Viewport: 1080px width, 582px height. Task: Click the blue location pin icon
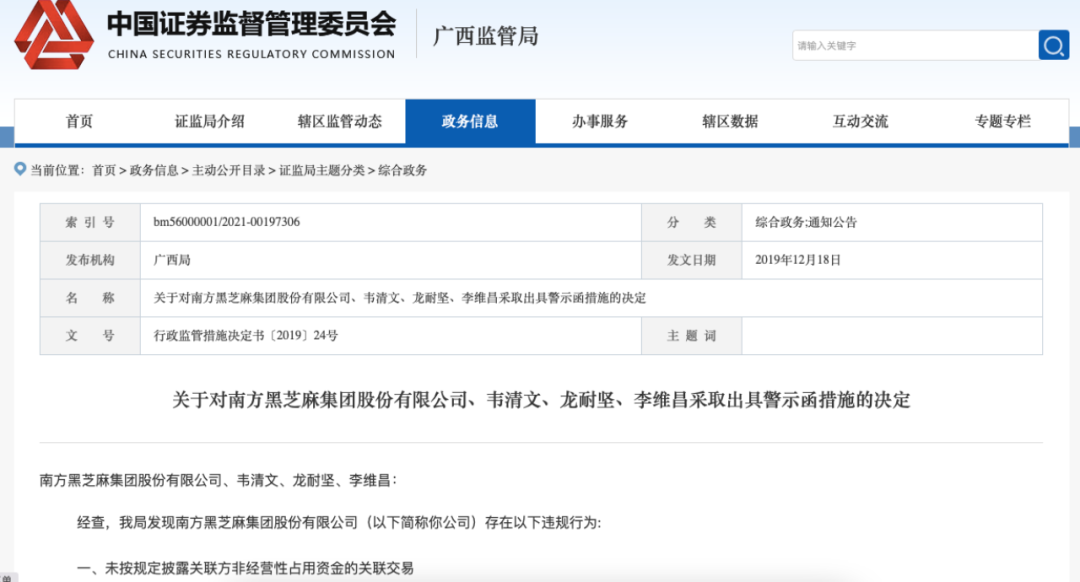pos(20,169)
